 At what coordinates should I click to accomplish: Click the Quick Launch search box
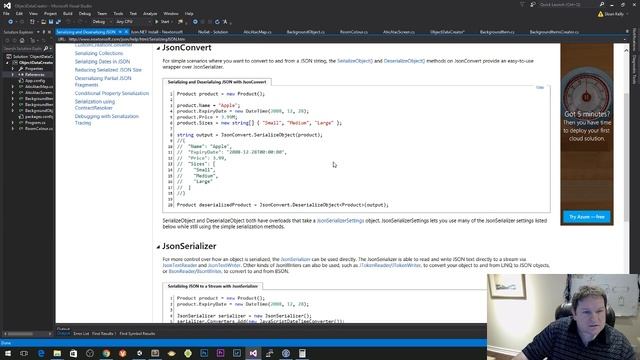click(x=567, y=4)
